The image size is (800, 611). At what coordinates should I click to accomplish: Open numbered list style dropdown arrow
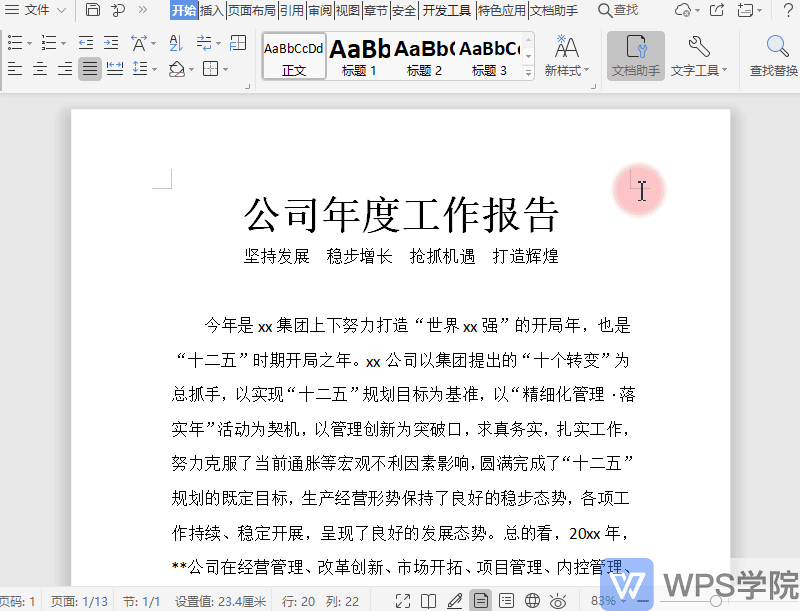pos(64,44)
